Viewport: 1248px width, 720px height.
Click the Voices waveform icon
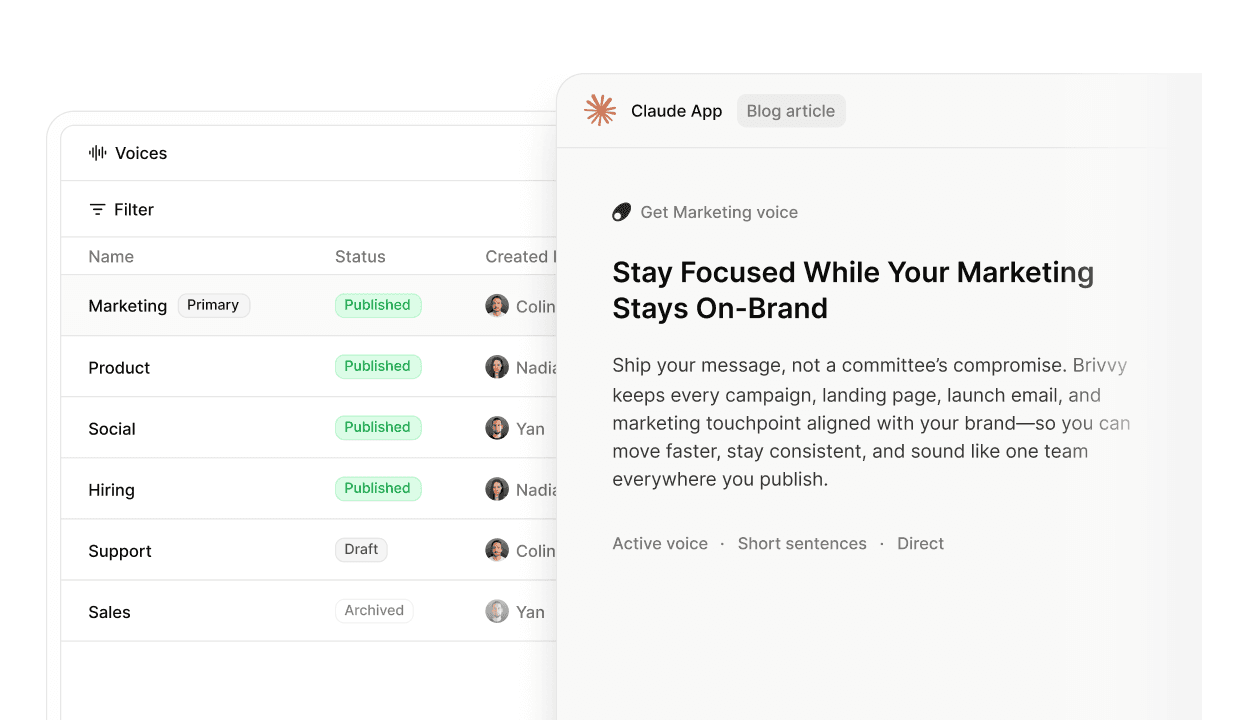click(x=98, y=153)
